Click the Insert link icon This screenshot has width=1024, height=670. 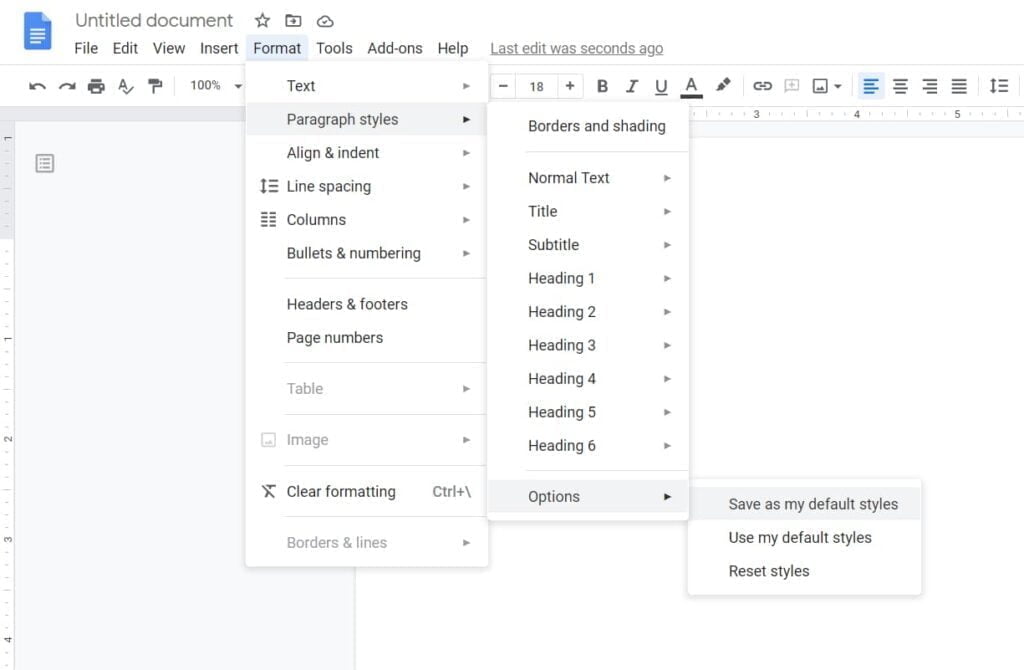762,86
